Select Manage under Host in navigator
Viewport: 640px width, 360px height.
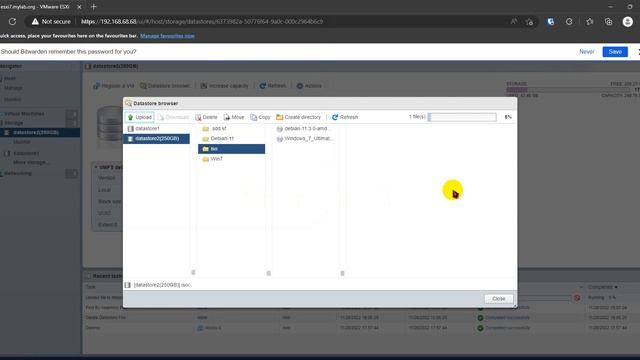(13, 88)
